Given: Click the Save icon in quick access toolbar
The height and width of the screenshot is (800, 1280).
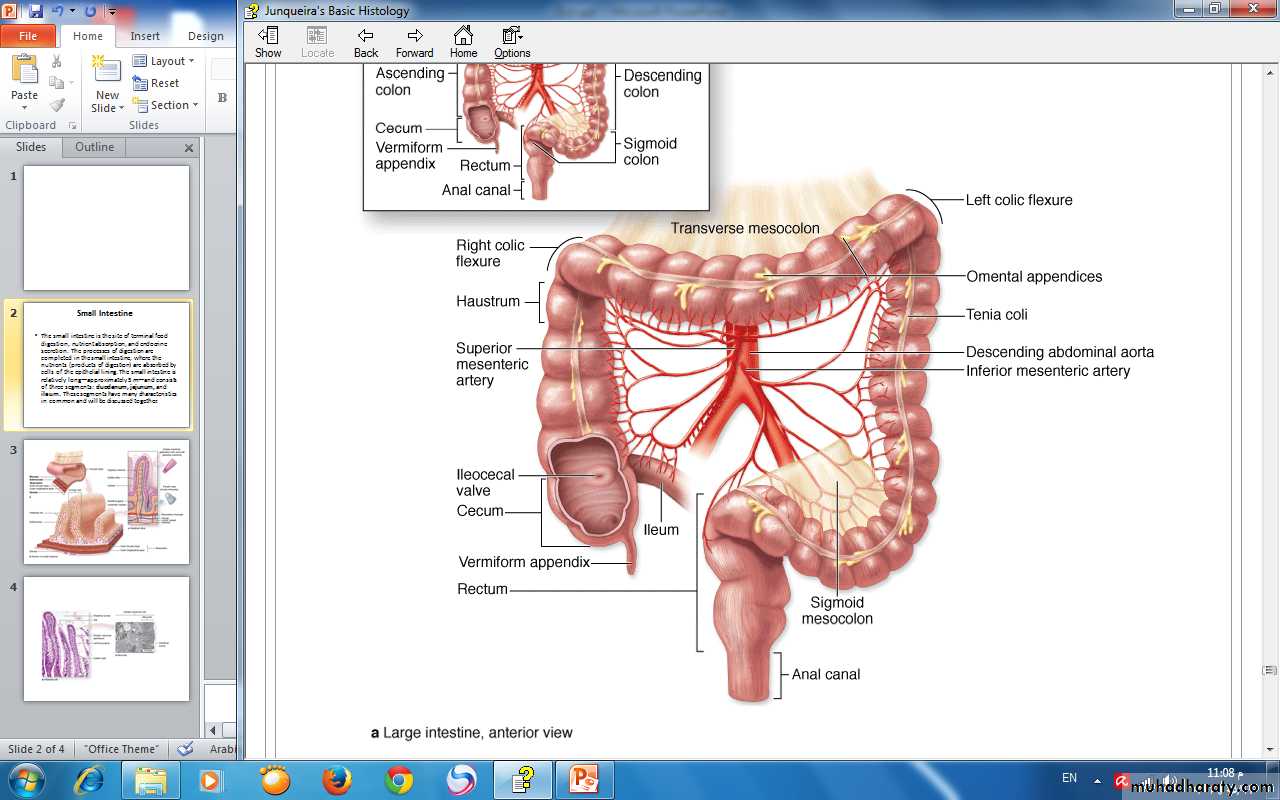Looking at the screenshot, I should 36,12.
